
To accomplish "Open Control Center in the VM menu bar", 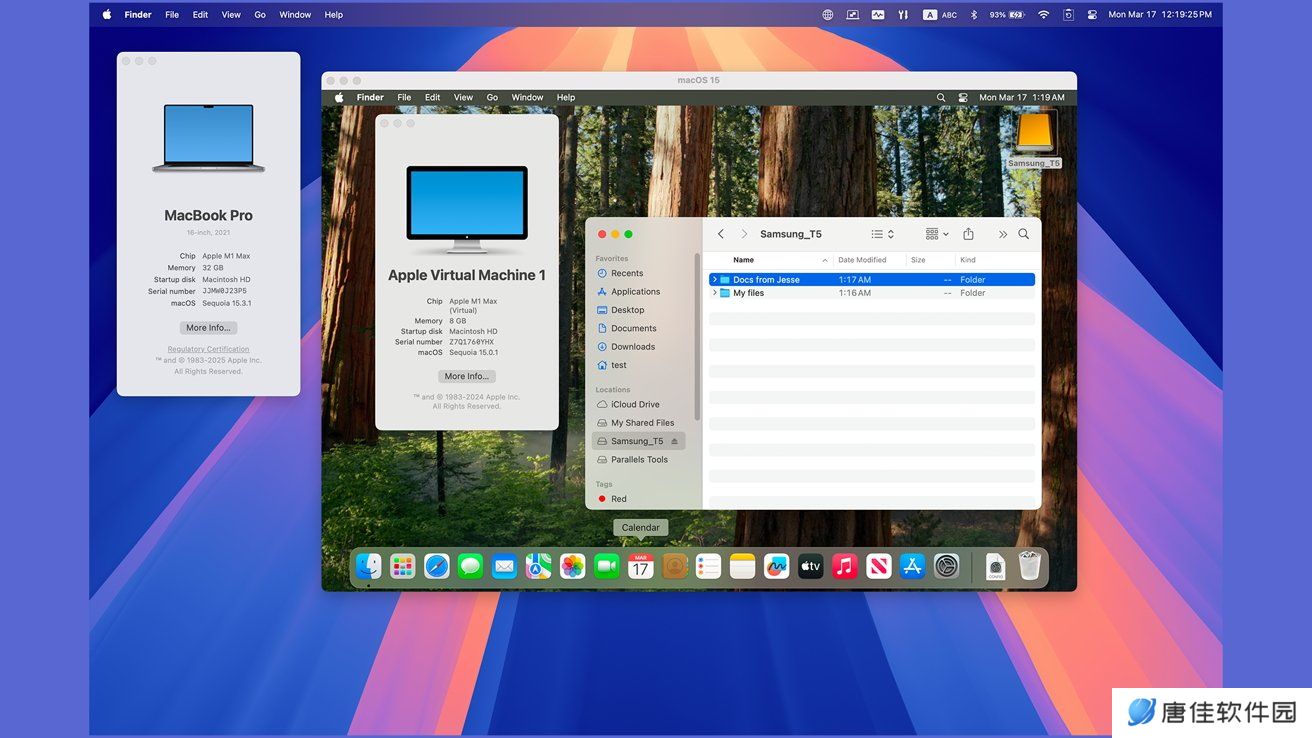I will [963, 98].
